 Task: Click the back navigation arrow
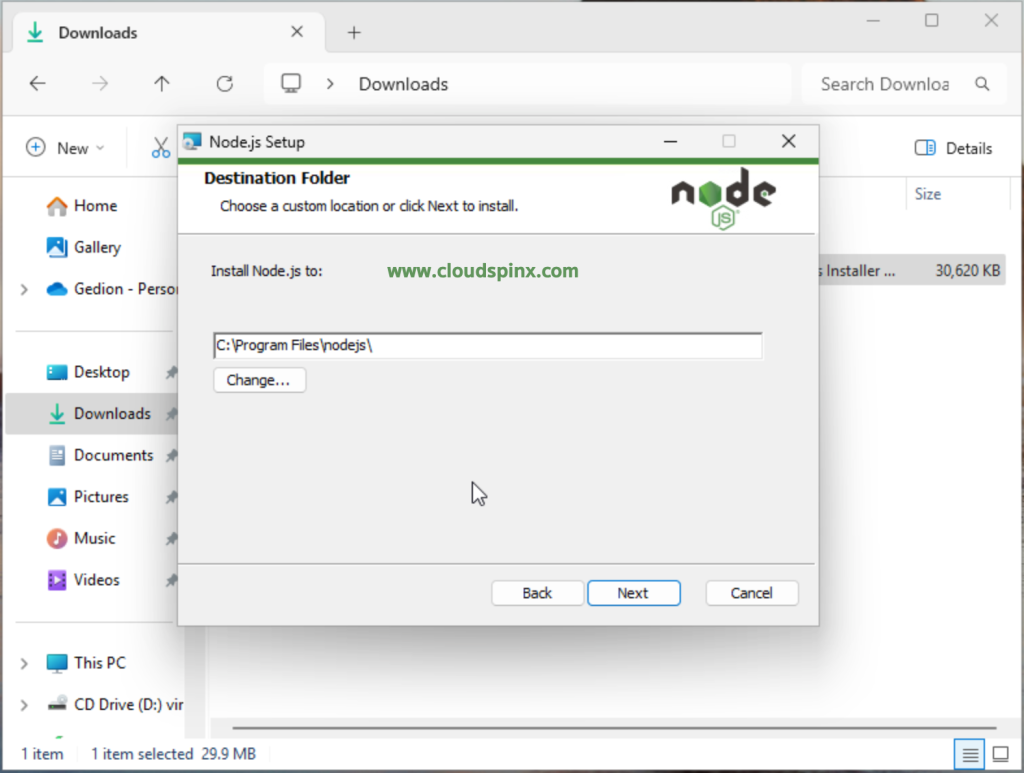tap(38, 84)
